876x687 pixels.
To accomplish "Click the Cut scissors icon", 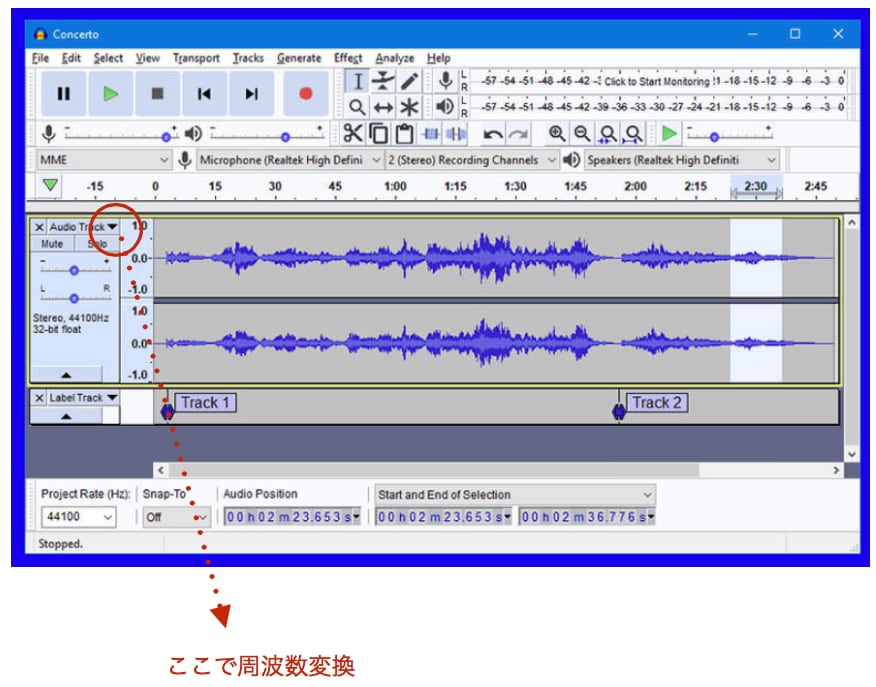I will [x=353, y=133].
